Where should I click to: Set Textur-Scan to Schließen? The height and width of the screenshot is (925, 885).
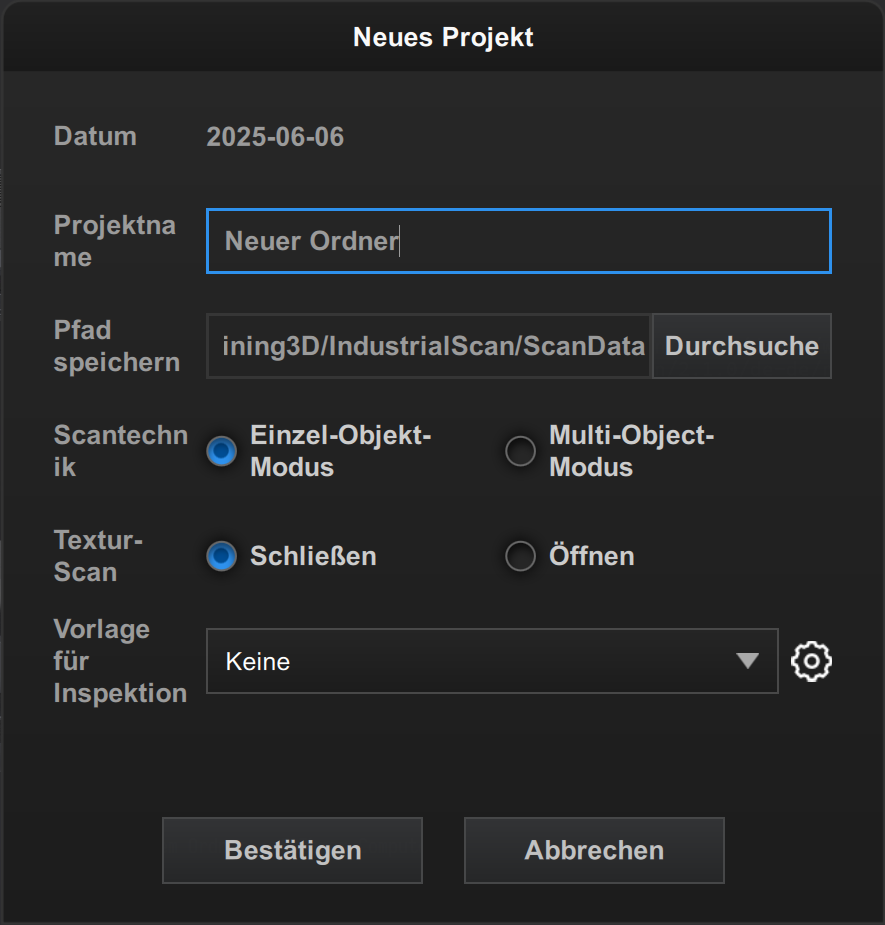[221, 556]
